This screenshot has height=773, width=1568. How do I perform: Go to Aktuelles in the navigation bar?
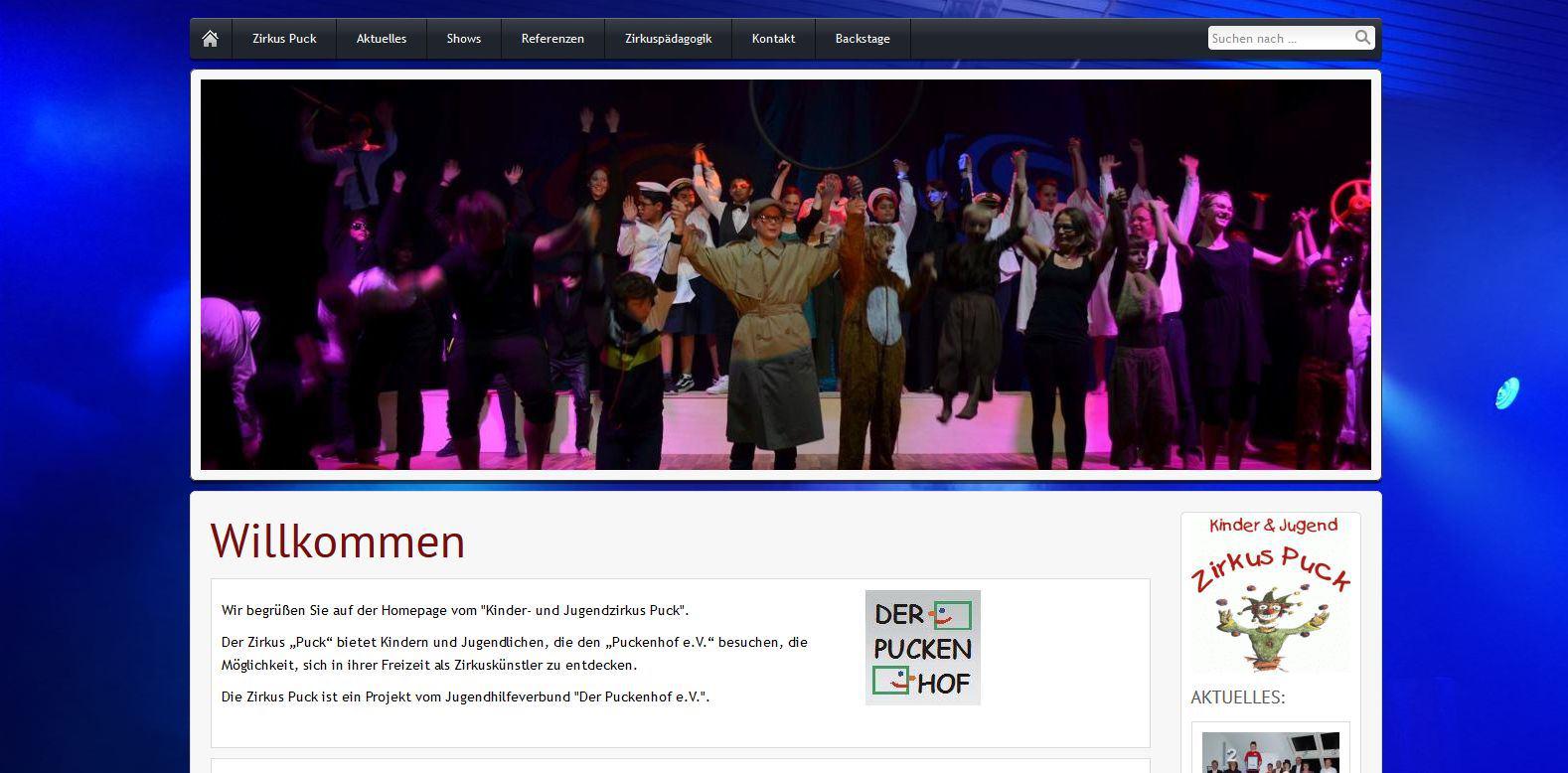(382, 39)
